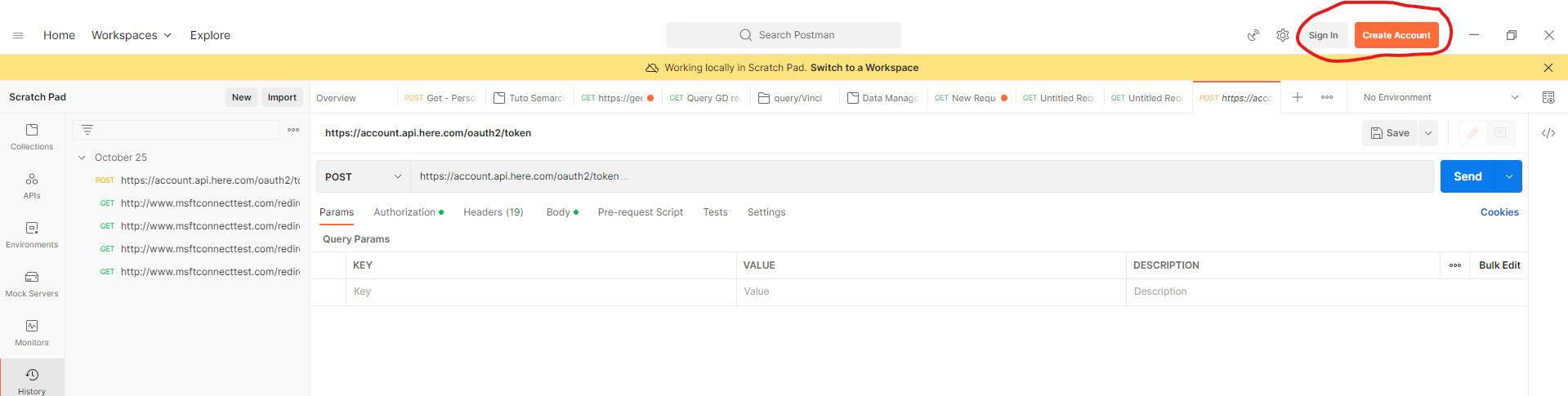Image resolution: width=1568 pixels, height=396 pixels.
Task: Open the settings gear icon
Action: point(1283,35)
